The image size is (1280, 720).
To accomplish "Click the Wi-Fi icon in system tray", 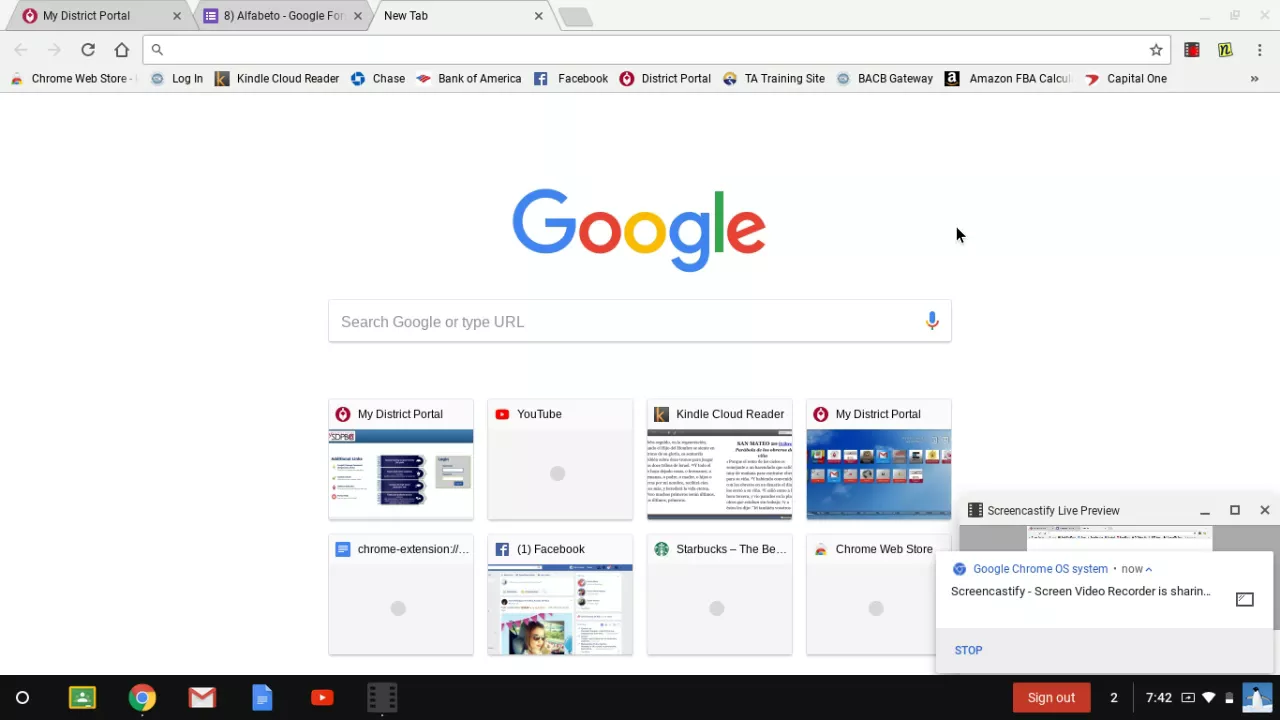I will 1208,698.
